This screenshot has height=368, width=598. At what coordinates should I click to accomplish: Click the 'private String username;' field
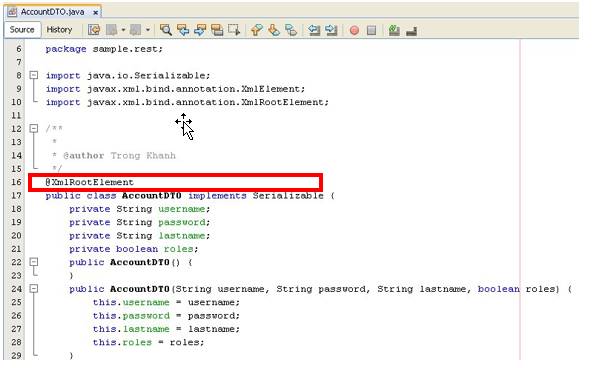click(140, 209)
